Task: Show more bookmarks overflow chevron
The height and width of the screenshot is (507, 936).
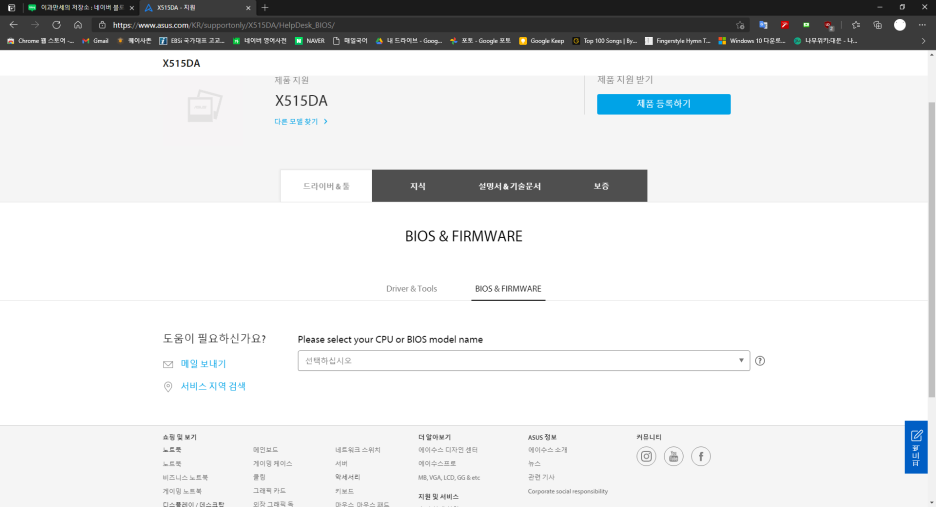Action: (923, 41)
